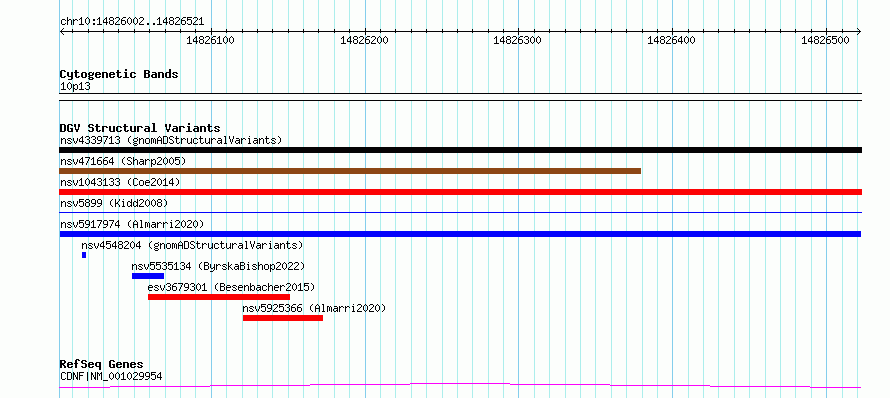Click the magenta CDNF gene track line
The image size is (890, 398).
click(460, 386)
